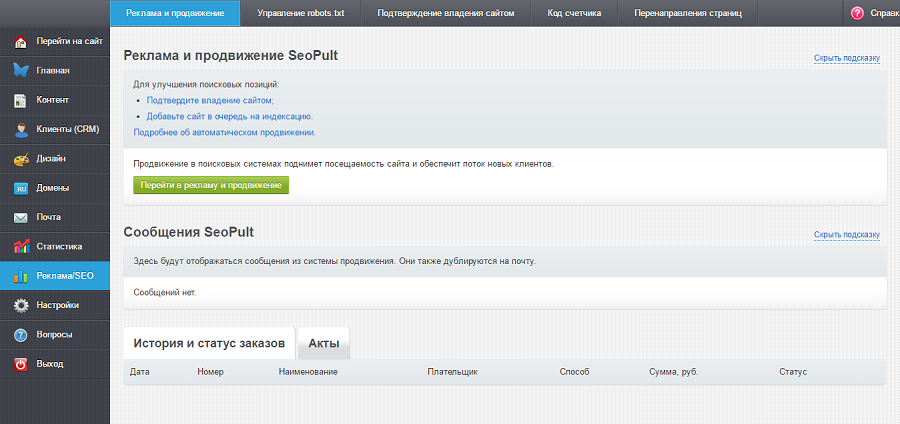The image size is (900, 424).
Task: Open the Перейти на сайт sidebar item
Action: click(x=69, y=41)
